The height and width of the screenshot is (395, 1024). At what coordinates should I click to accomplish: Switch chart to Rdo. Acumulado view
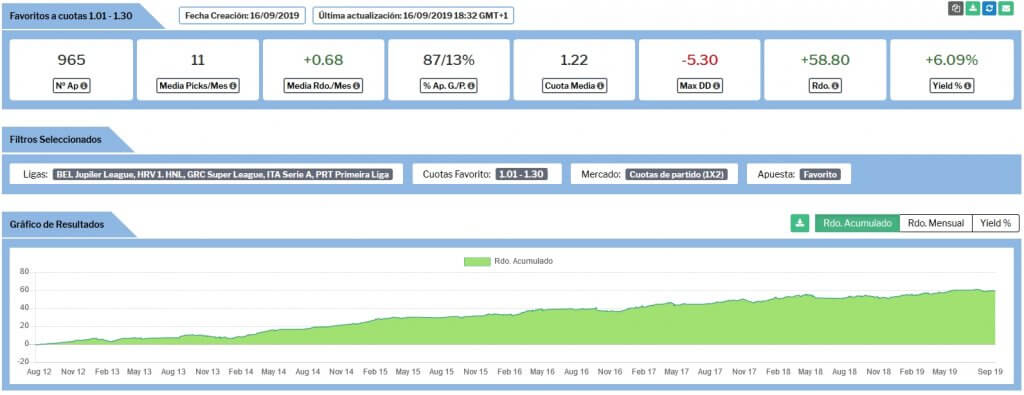[857, 223]
